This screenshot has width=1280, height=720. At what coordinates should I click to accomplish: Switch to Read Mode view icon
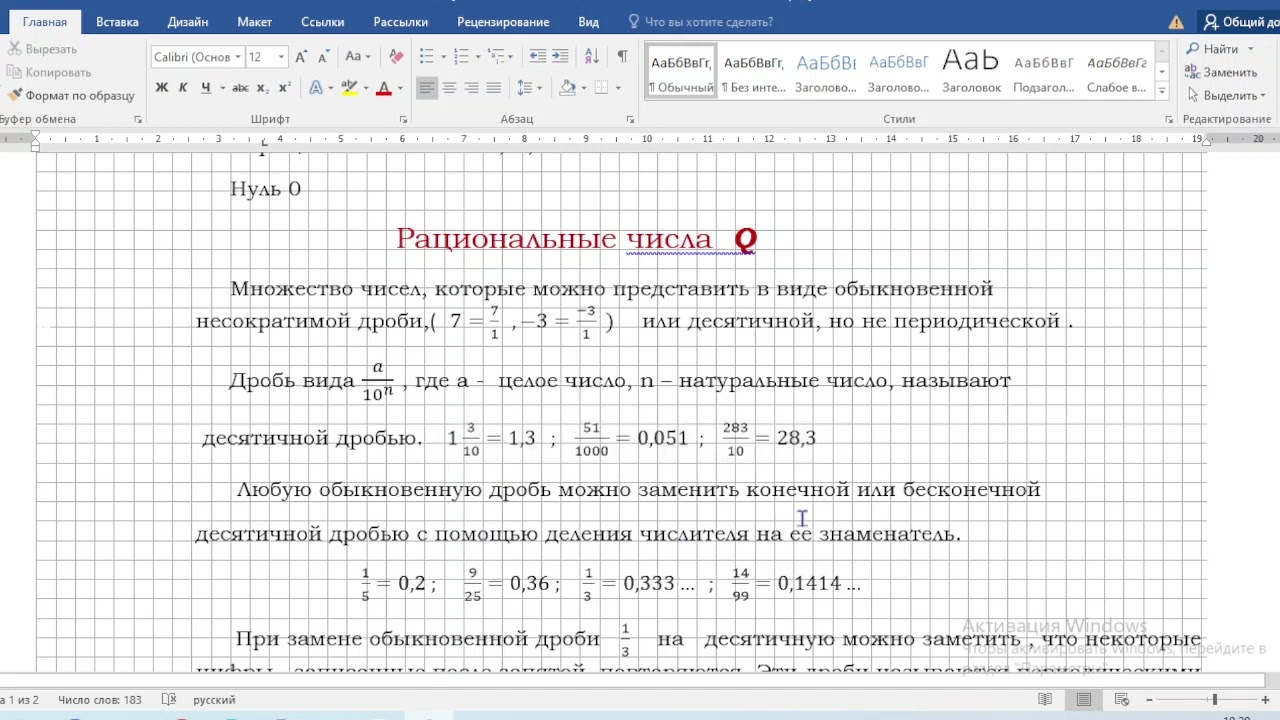(x=1045, y=700)
